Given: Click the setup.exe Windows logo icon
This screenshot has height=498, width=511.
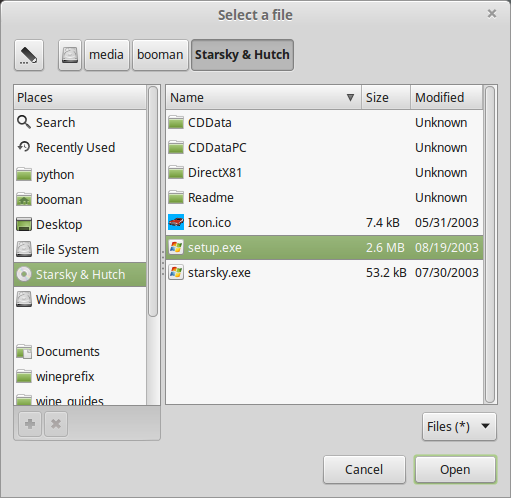Looking at the screenshot, I should (x=176, y=247).
